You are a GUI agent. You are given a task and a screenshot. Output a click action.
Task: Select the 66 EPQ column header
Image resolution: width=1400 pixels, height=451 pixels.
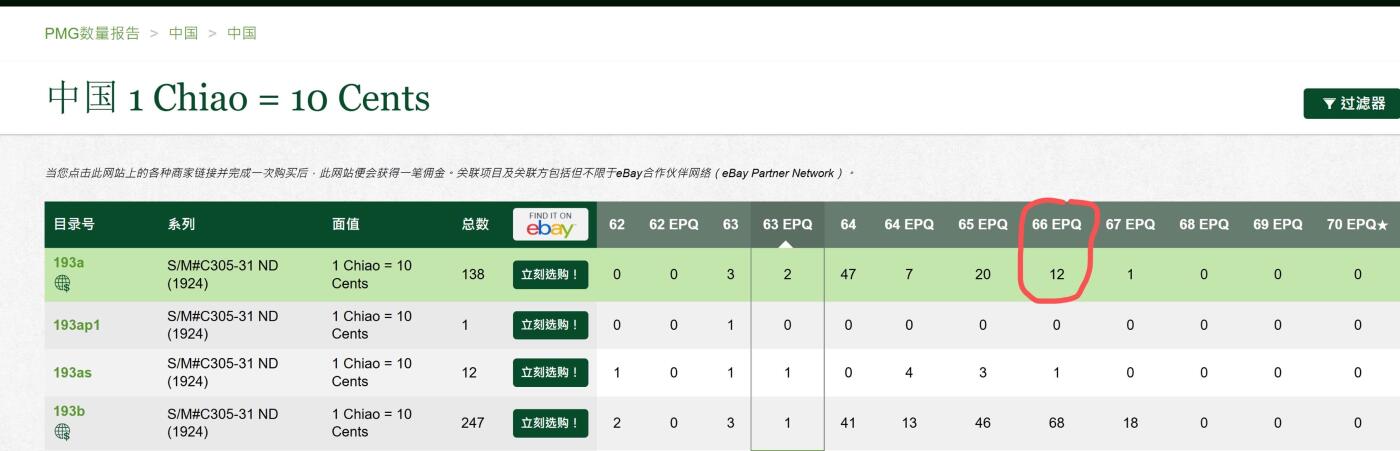click(x=1057, y=225)
